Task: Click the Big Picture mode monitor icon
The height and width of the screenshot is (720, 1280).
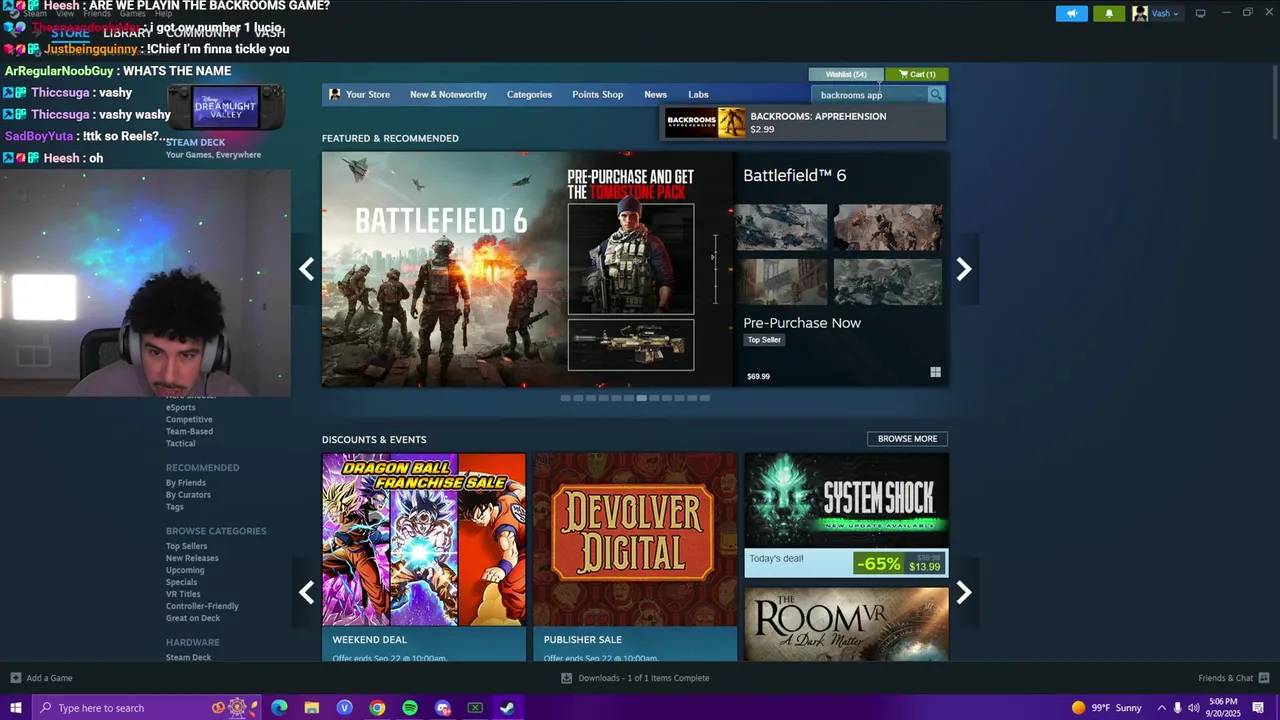Action: tap(1200, 13)
